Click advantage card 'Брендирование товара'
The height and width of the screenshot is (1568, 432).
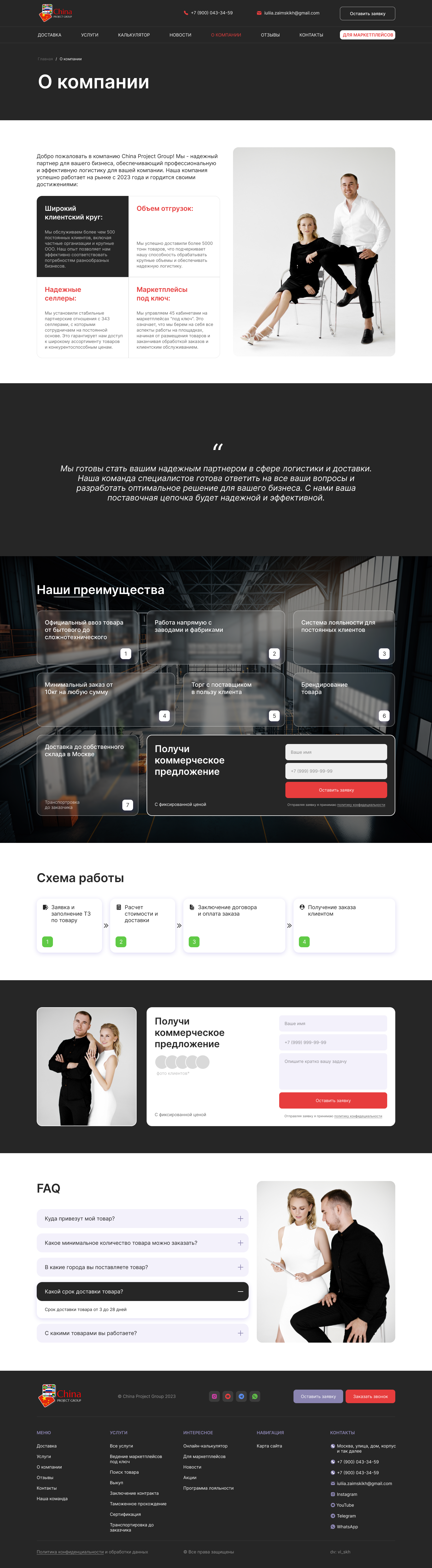pos(344,699)
